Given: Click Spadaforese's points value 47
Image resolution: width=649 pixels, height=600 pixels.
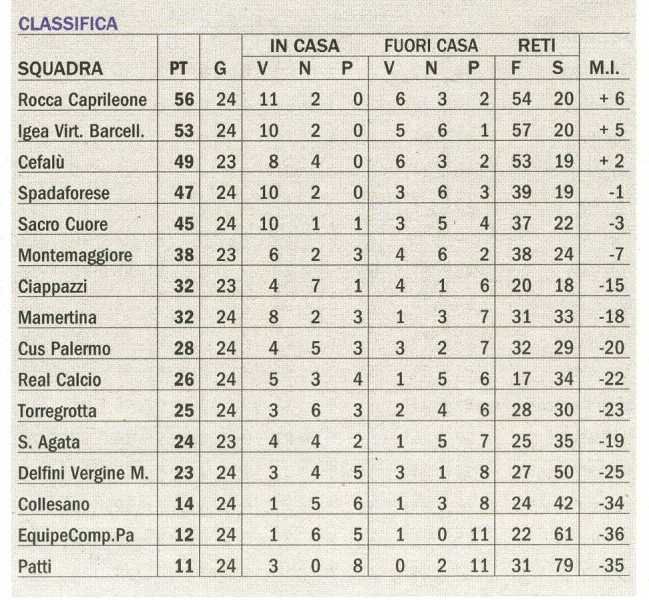Looking at the screenshot, I should point(184,193).
